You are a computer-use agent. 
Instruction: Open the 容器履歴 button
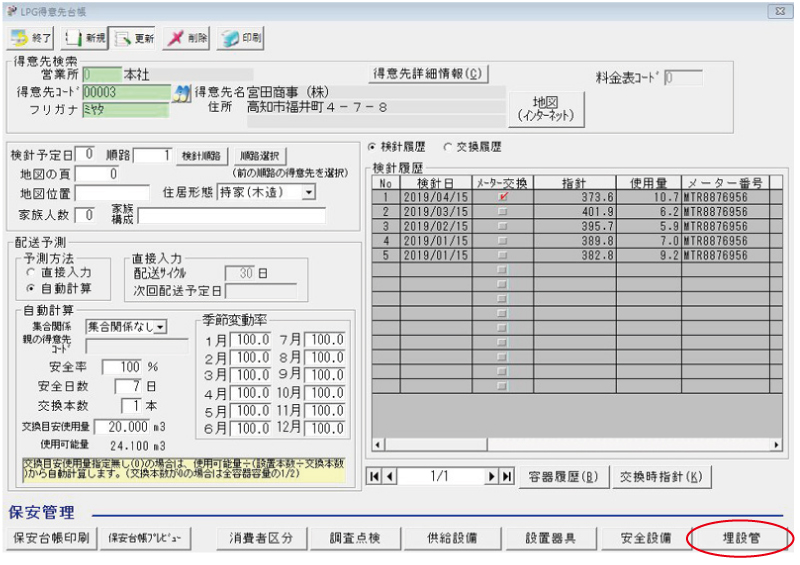click(564, 477)
